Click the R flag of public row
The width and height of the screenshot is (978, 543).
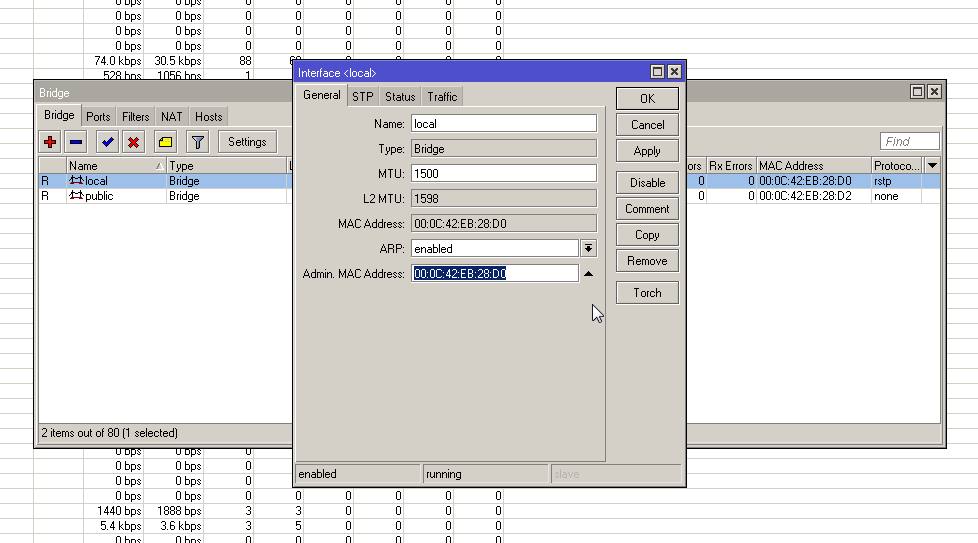[45, 196]
